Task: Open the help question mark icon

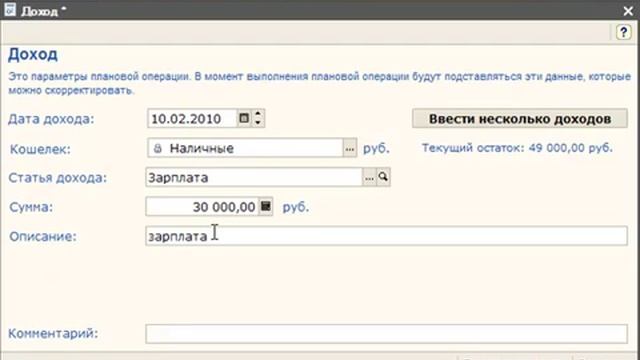Action: pyautogui.click(x=623, y=32)
